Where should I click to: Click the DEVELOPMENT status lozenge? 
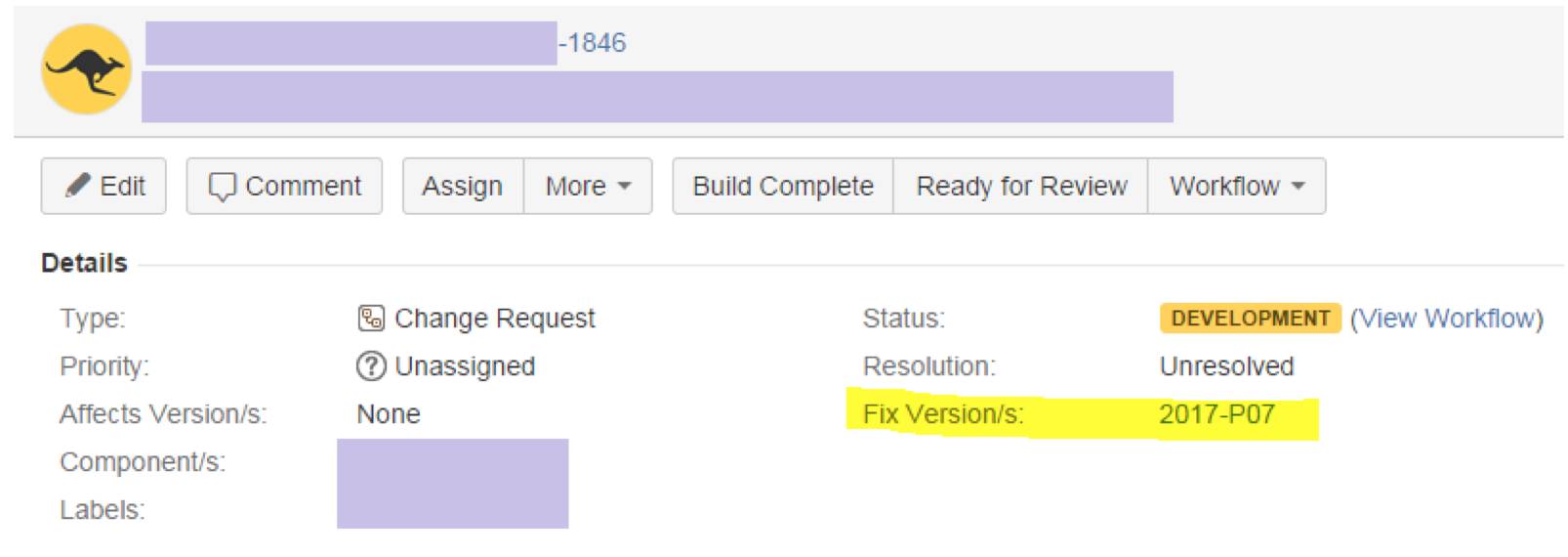click(1250, 319)
